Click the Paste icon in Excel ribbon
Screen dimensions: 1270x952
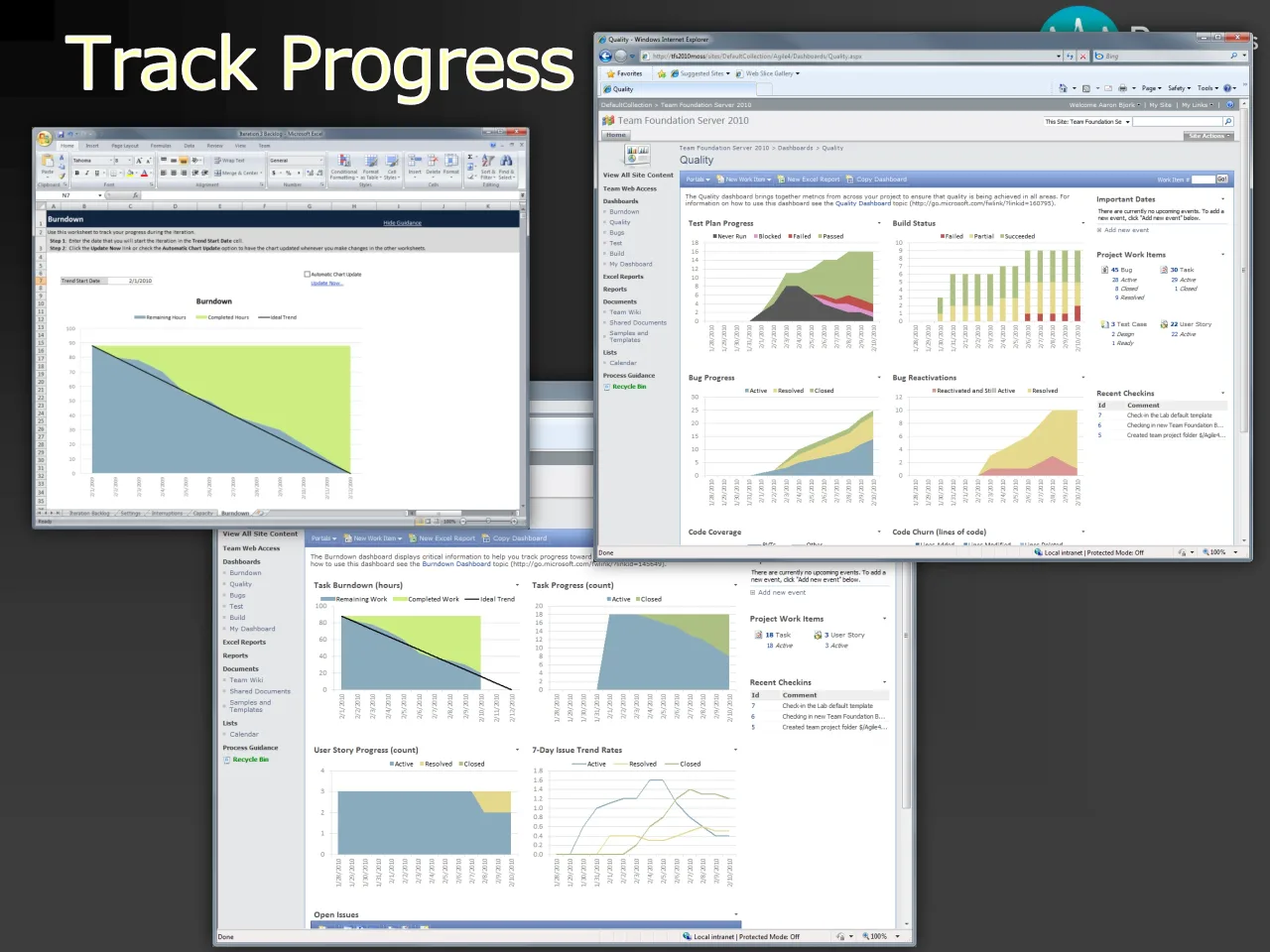pos(48,163)
